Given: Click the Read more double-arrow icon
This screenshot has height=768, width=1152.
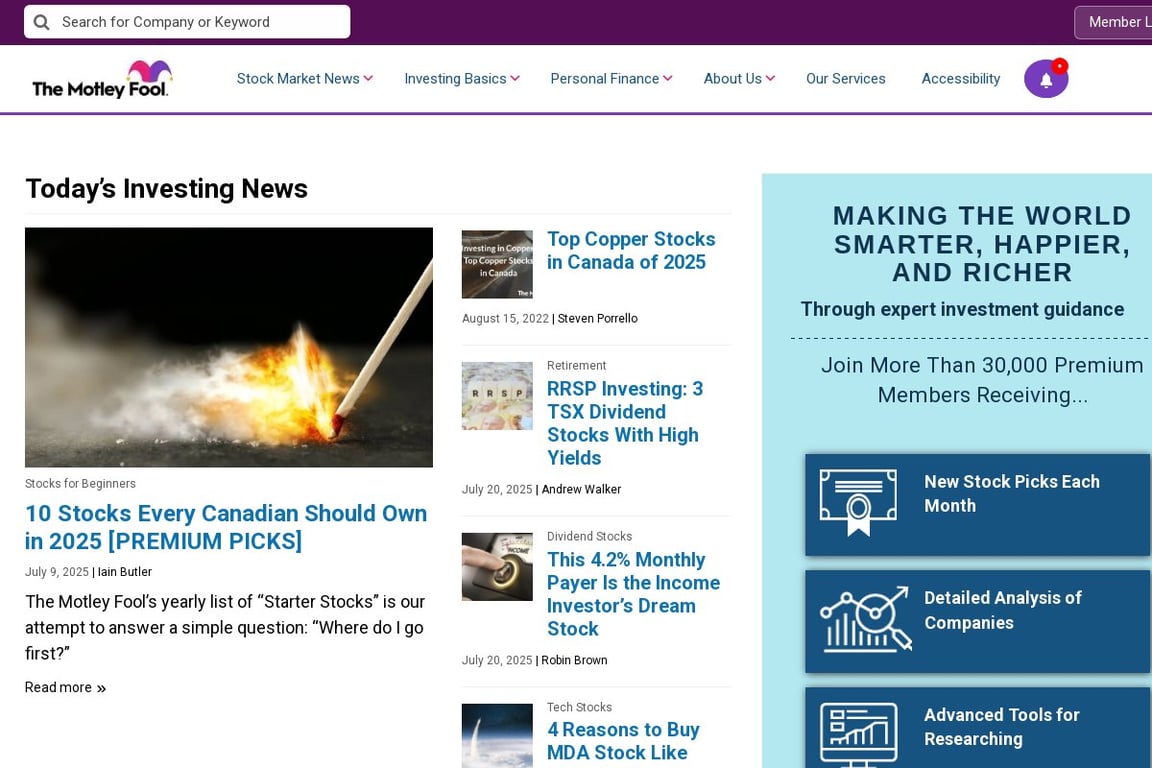Looking at the screenshot, I should 101,689.
